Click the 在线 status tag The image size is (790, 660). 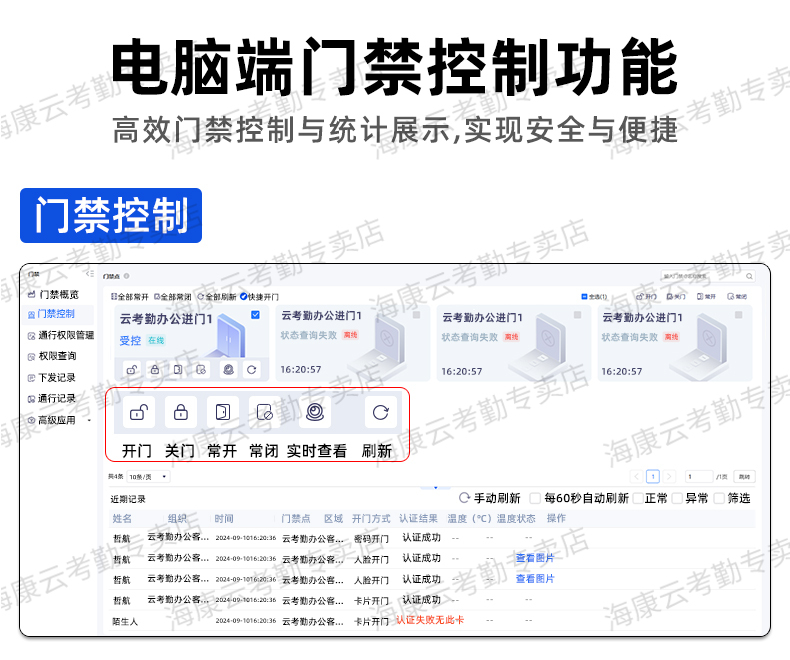pos(156,340)
